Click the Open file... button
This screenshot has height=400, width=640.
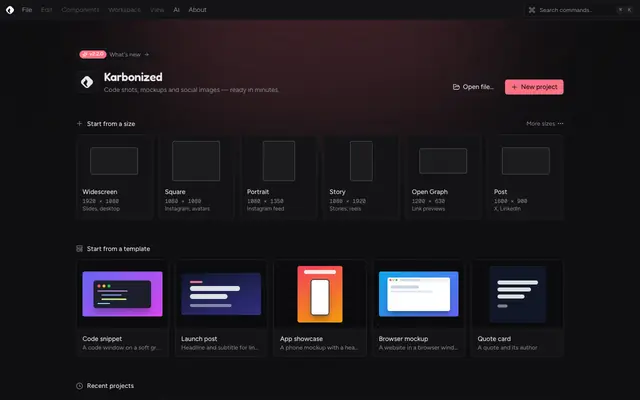pyautogui.click(x=473, y=87)
